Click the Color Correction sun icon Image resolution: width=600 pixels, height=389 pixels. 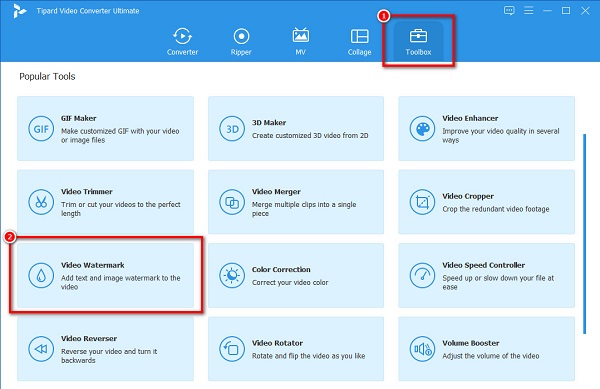[x=232, y=275]
